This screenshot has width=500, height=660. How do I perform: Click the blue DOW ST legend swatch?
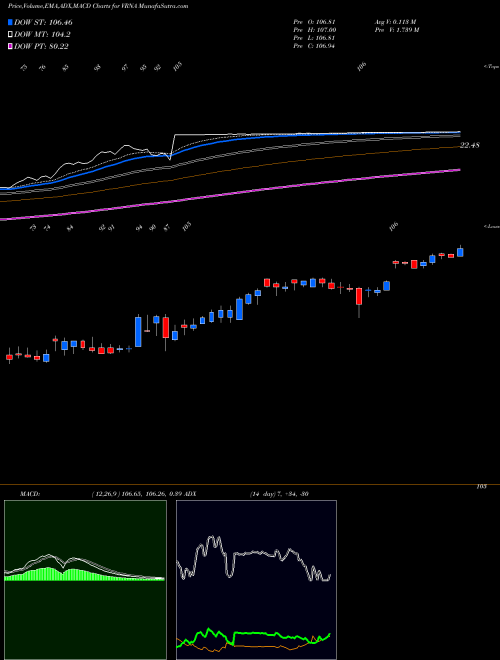11,23
